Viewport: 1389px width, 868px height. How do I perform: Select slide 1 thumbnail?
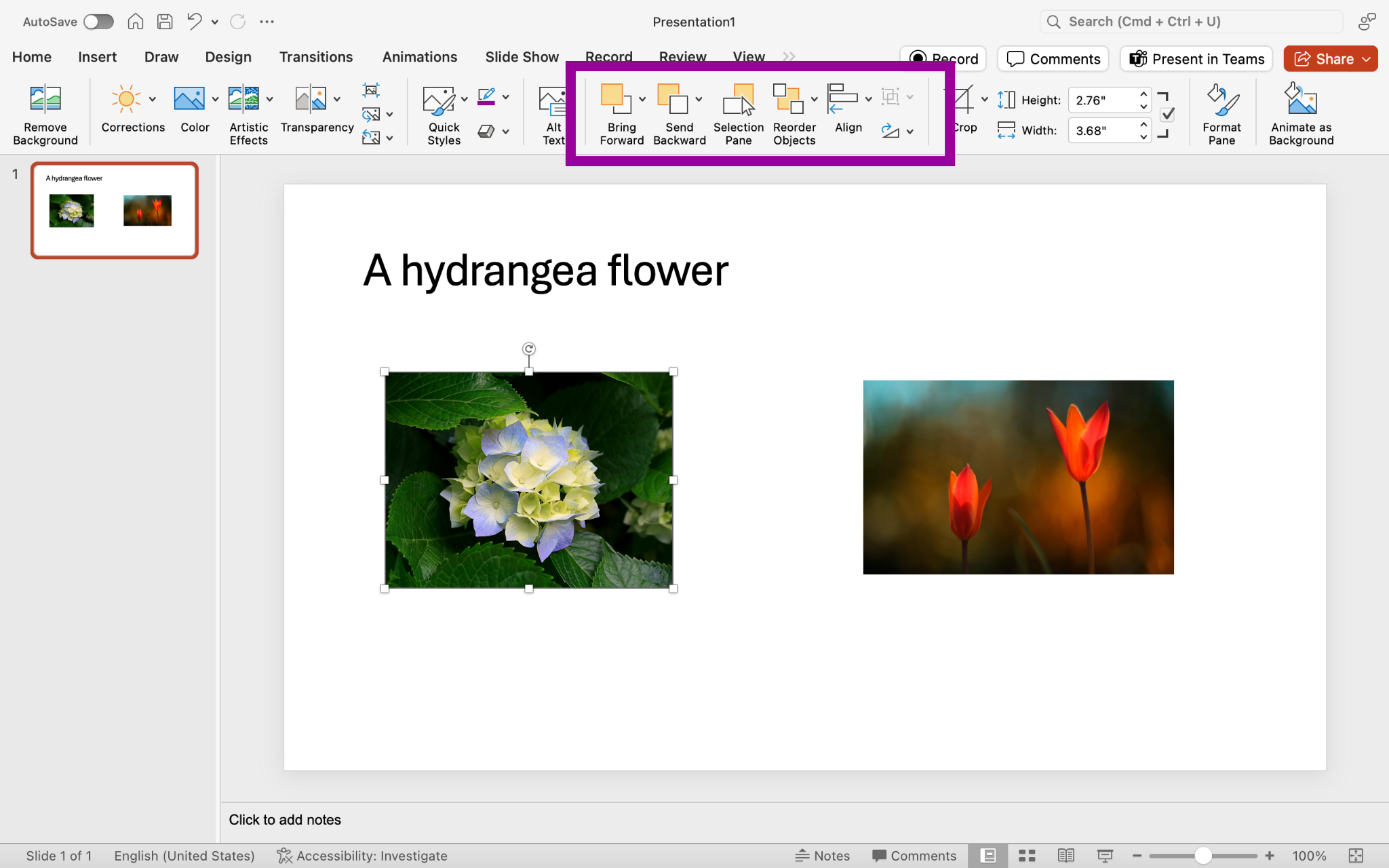click(115, 210)
